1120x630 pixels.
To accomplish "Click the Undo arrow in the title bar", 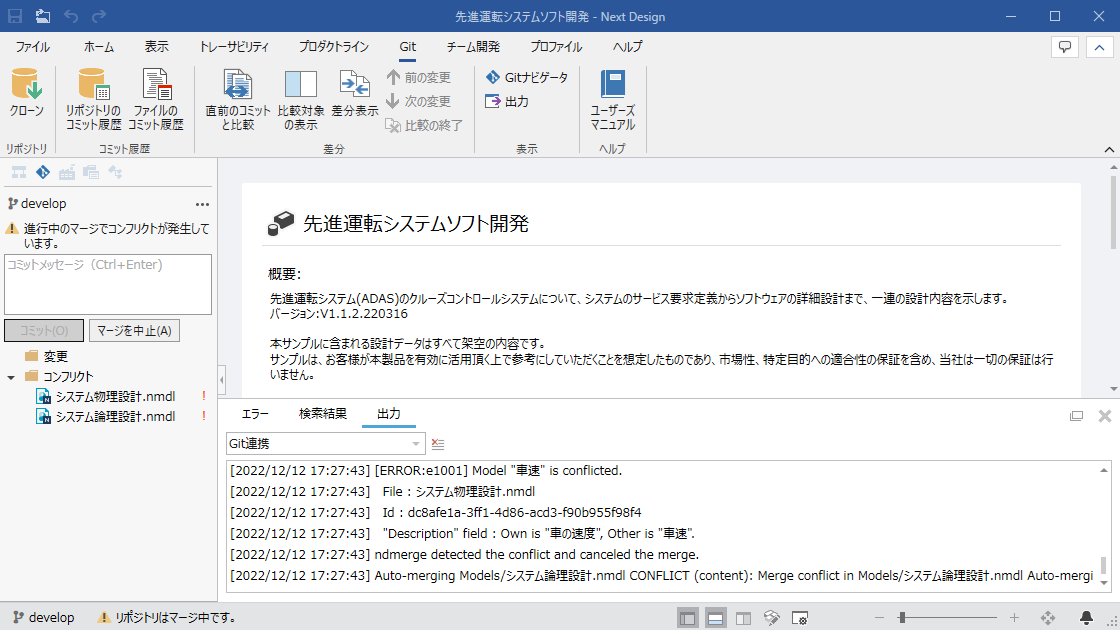I will pos(71,16).
